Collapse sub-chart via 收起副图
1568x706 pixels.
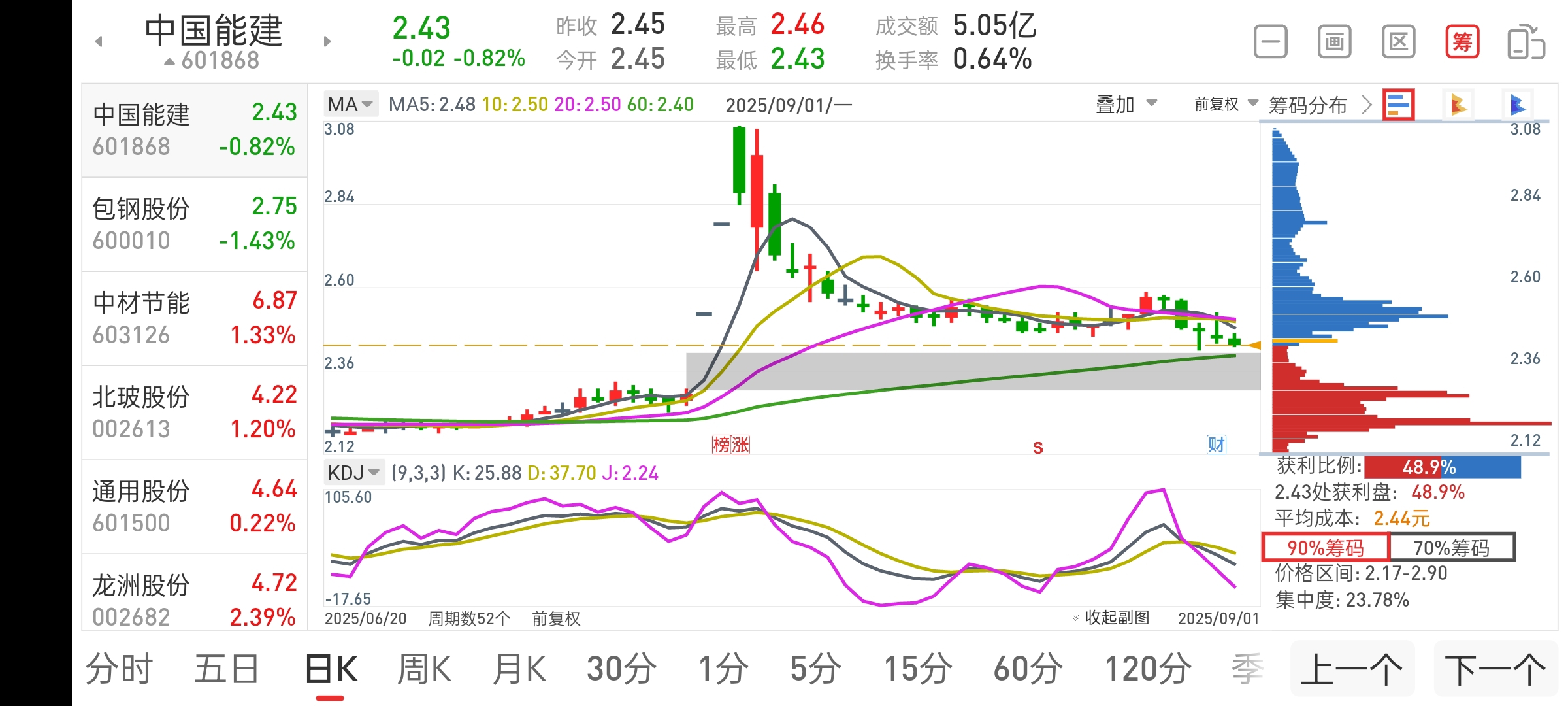1111,617
